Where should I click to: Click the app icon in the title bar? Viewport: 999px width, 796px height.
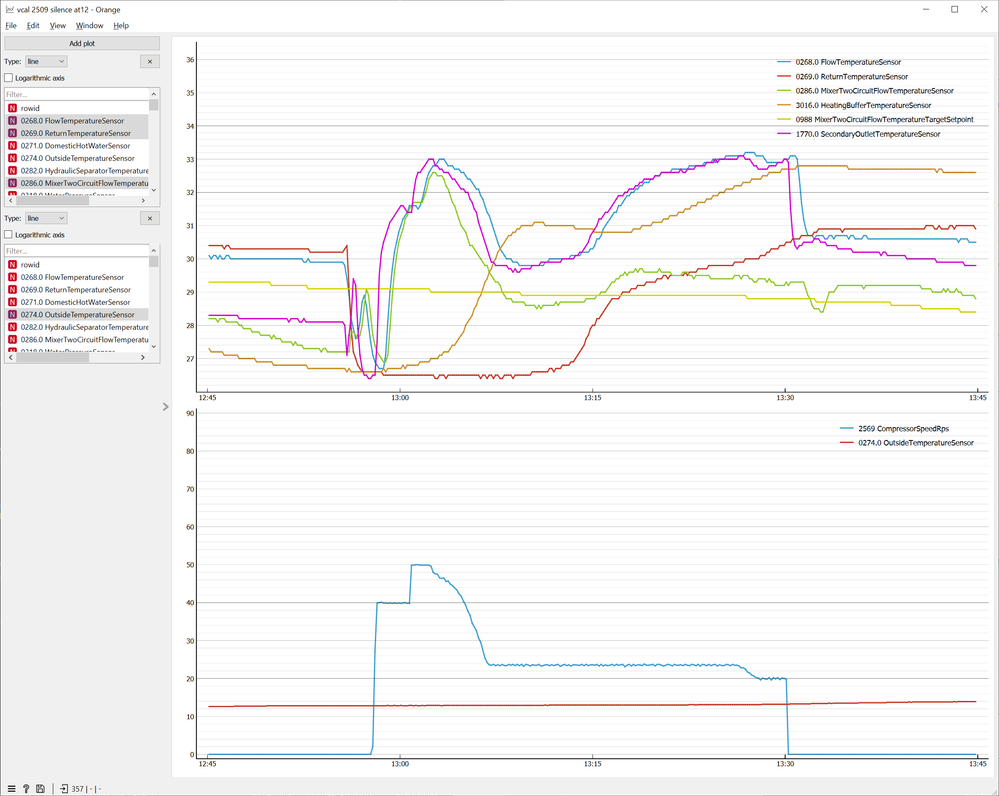pyautogui.click(x=9, y=9)
